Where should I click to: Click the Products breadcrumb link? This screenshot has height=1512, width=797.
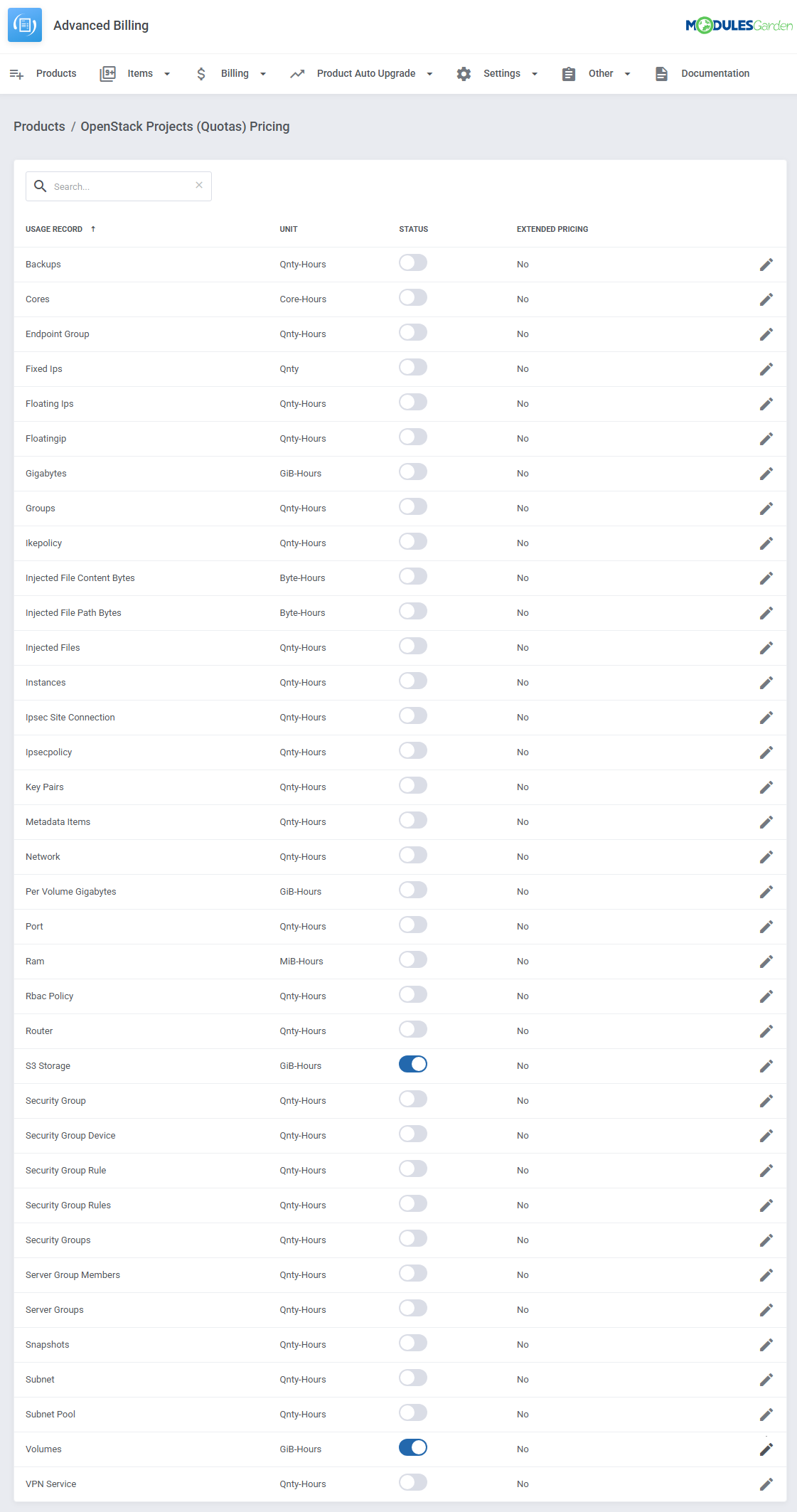point(39,127)
